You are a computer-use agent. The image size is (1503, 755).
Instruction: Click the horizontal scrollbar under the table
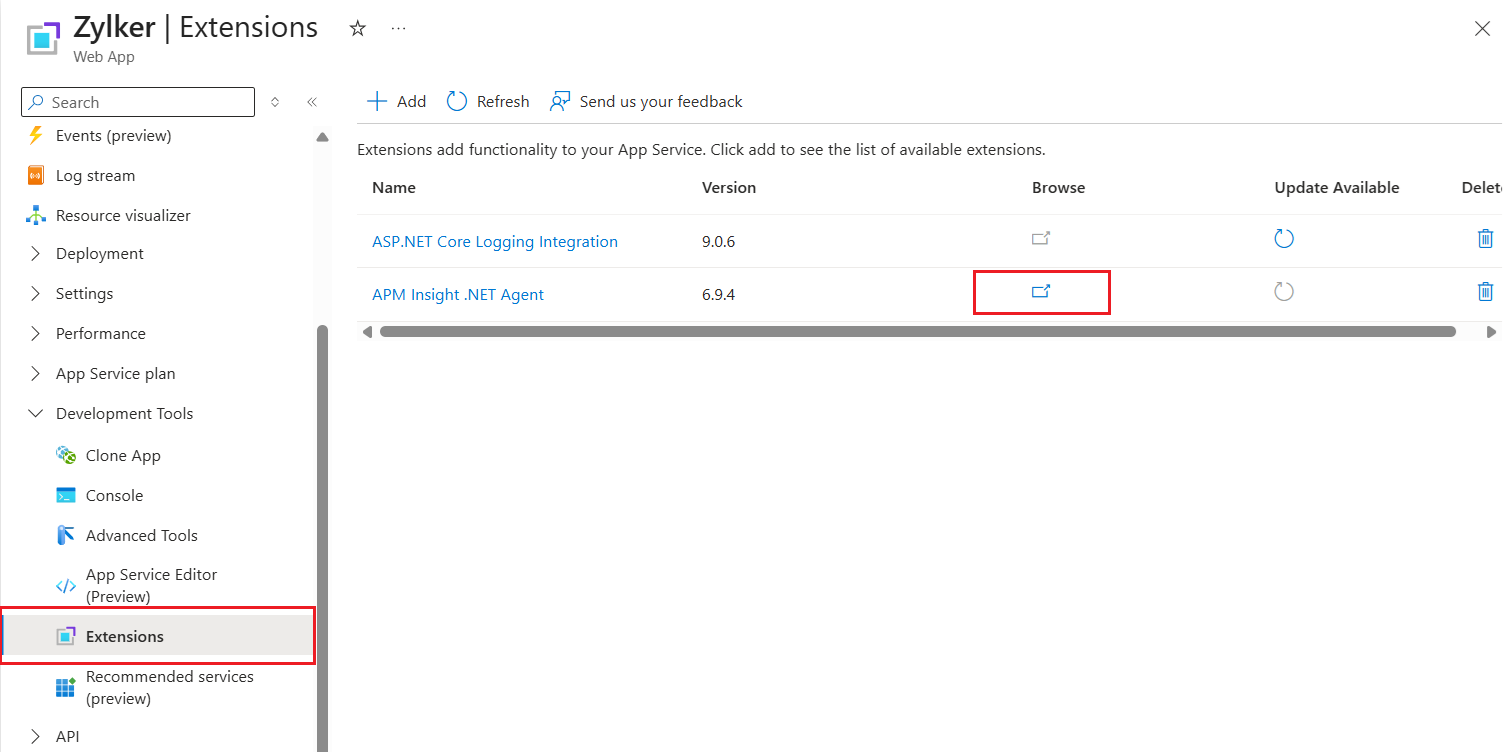(917, 332)
